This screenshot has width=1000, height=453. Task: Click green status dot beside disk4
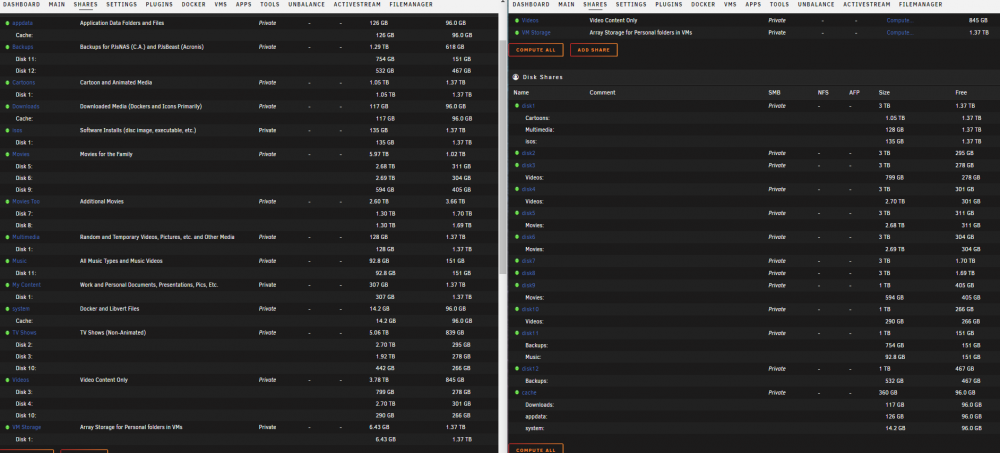click(517, 189)
